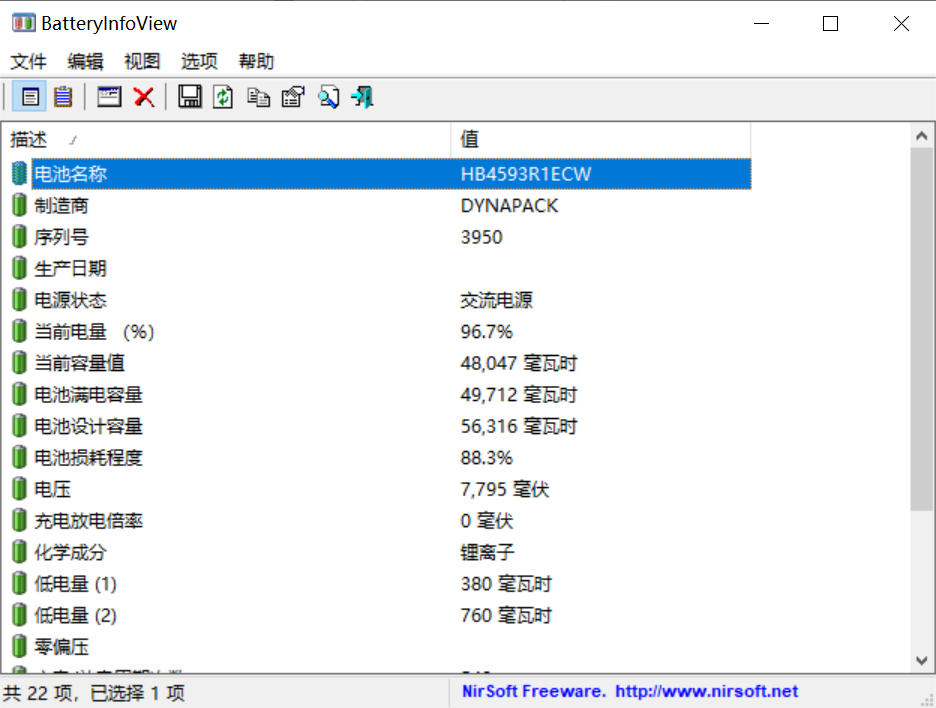
Task: Click the 88.3% wear level value
Action: tap(487, 458)
